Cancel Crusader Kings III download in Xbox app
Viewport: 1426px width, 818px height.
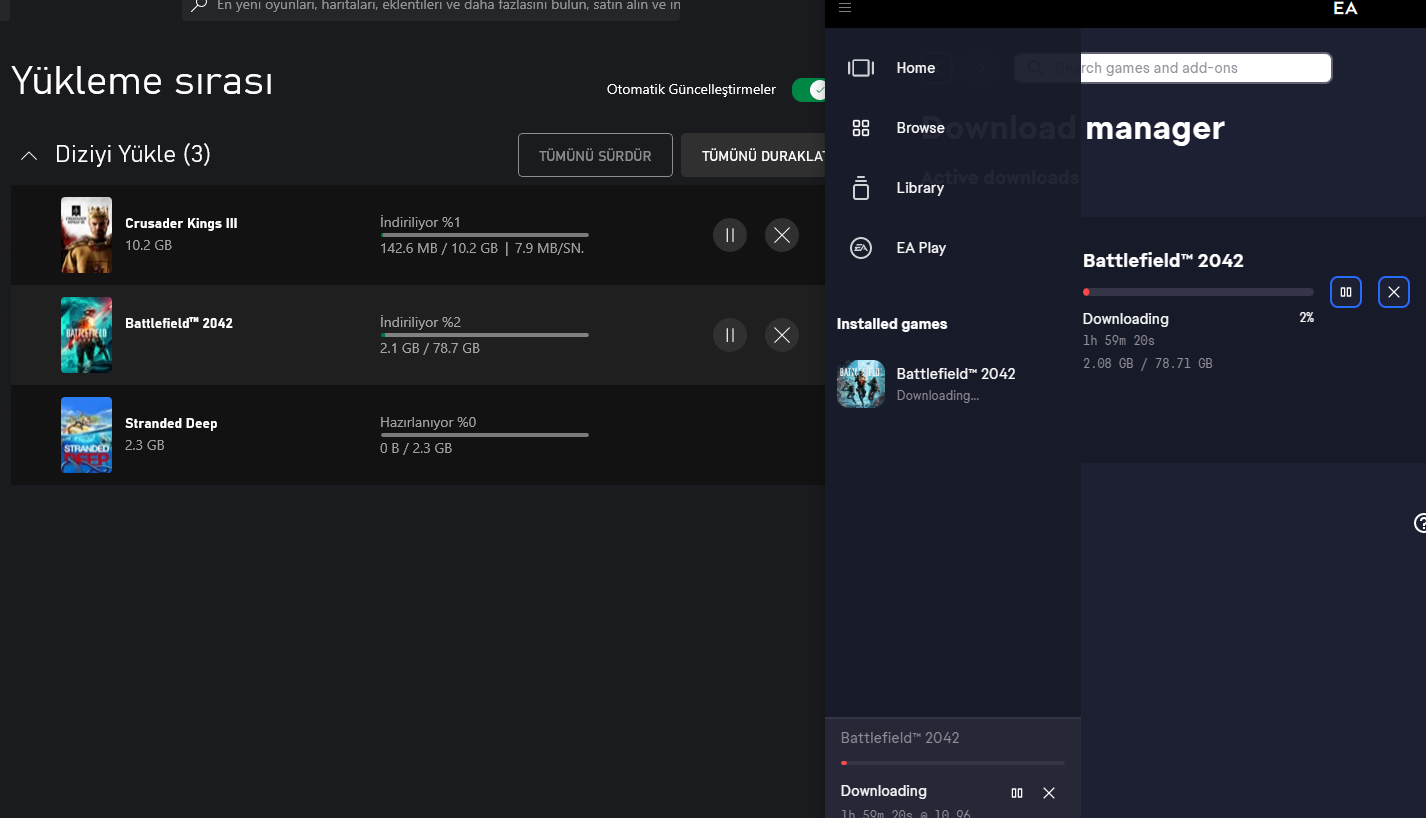click(x=782, y=235)
